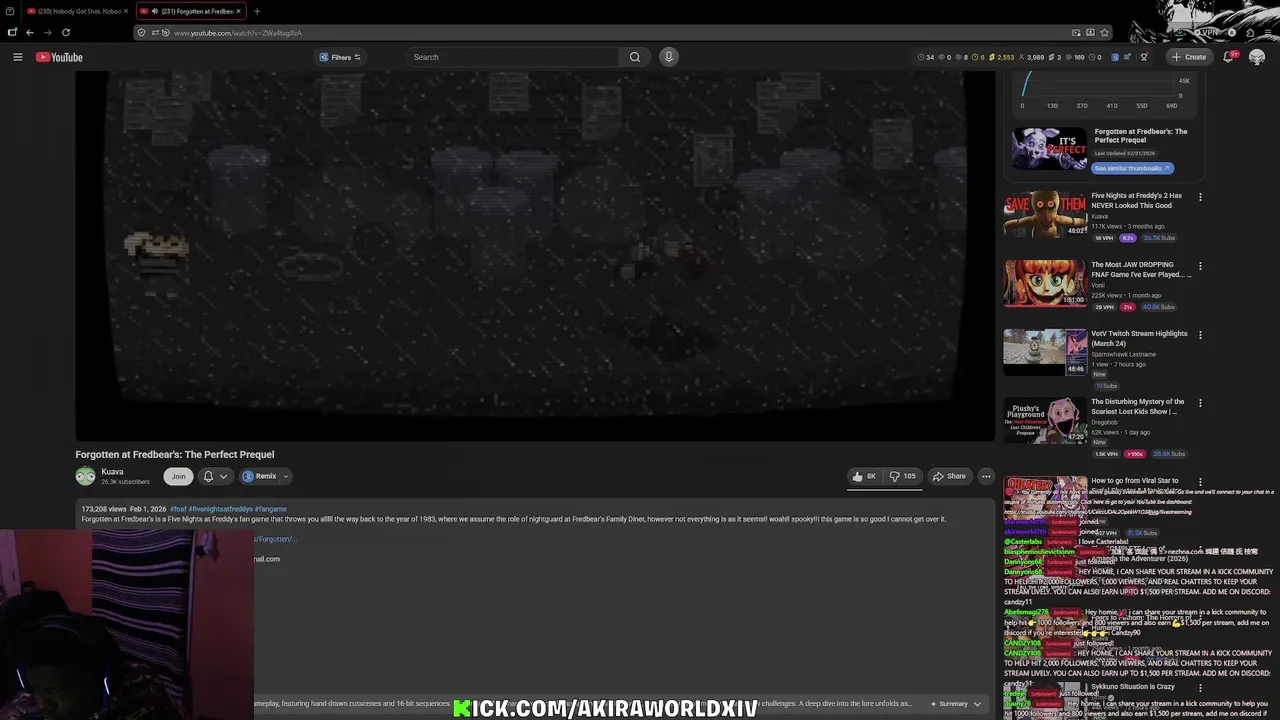Toggle the Filters button in the header
The width and height of the screenshot is (1280, 720).
pyautogui.click(x=340, y=57)
